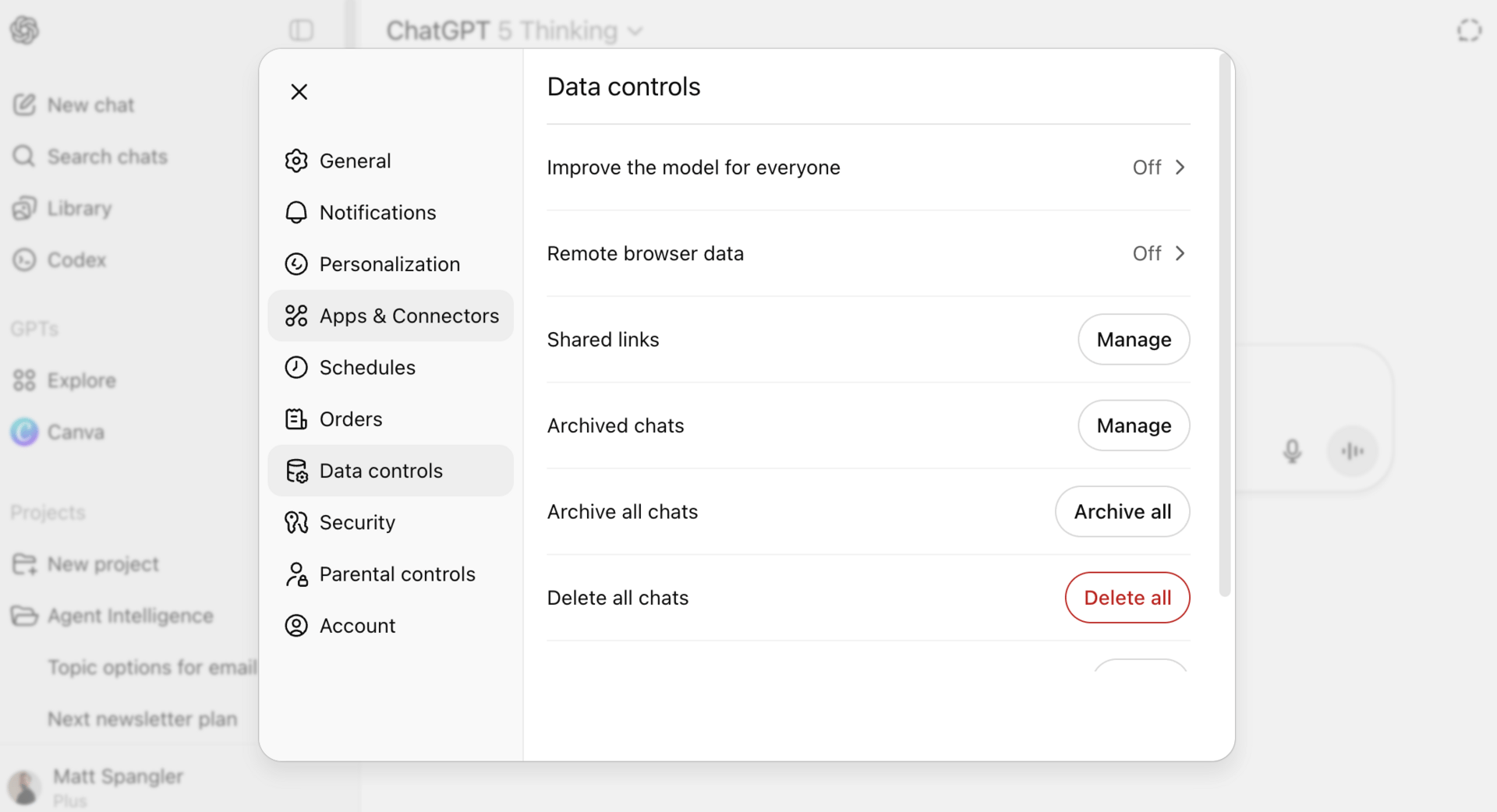Image resolution: width=1497 pixels, height=812 pixels.
Task: Click the microphone dictation icon
Action: click(x=1292, y=451)
